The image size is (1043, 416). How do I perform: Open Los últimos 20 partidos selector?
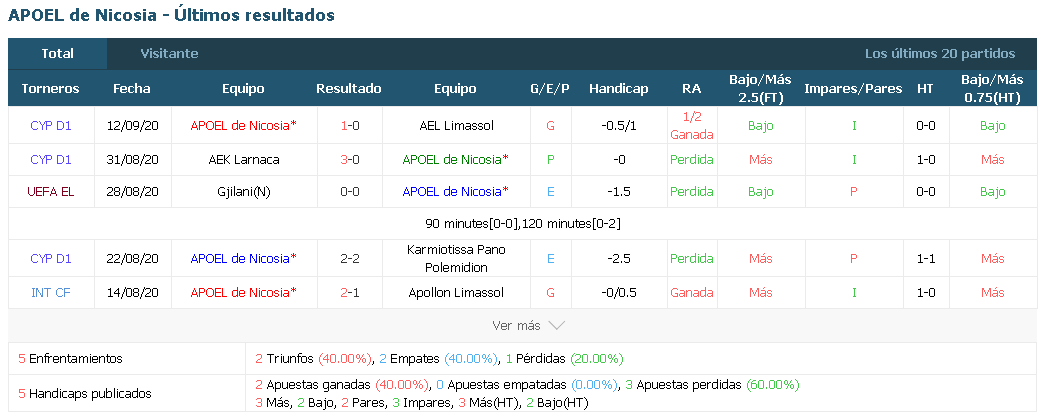(940, 54)
